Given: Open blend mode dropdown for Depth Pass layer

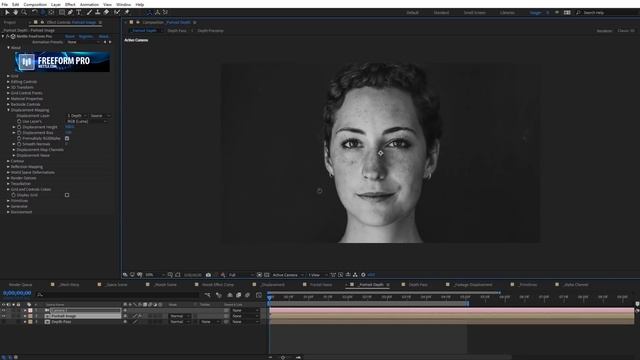Looking at the screenshot, I should (x=180, y=322).
